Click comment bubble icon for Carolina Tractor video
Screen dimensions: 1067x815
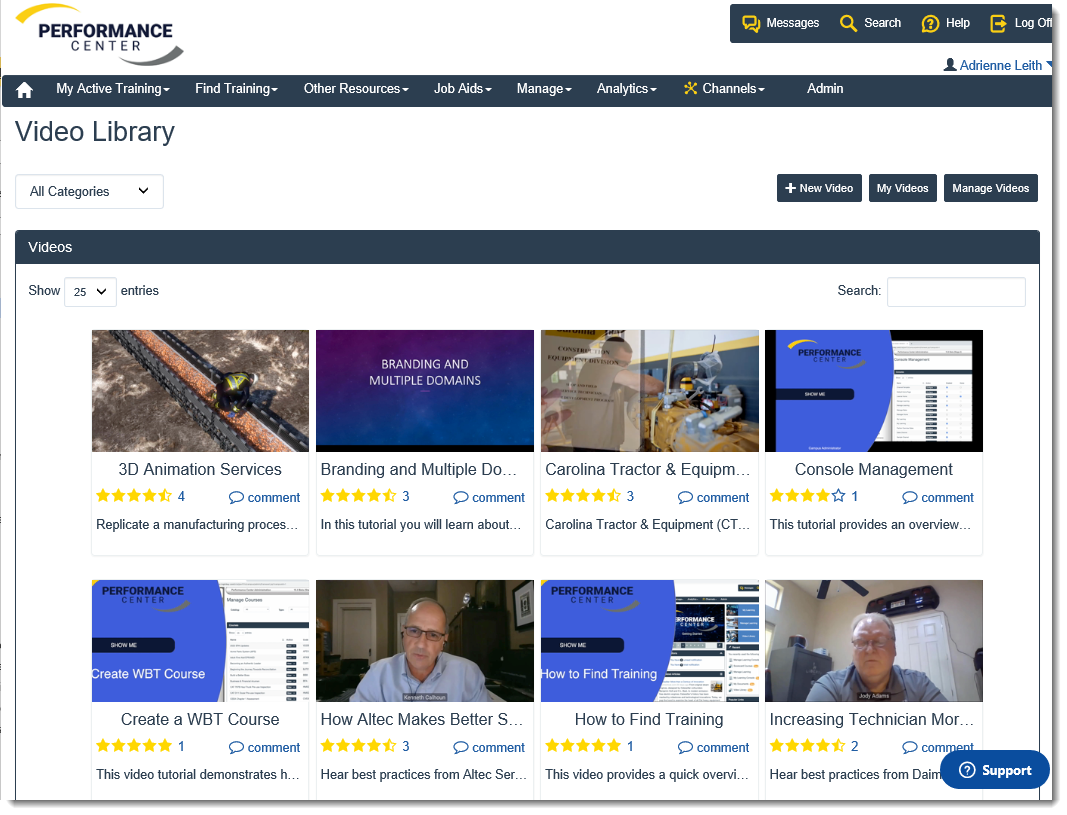tap(685, 497)
